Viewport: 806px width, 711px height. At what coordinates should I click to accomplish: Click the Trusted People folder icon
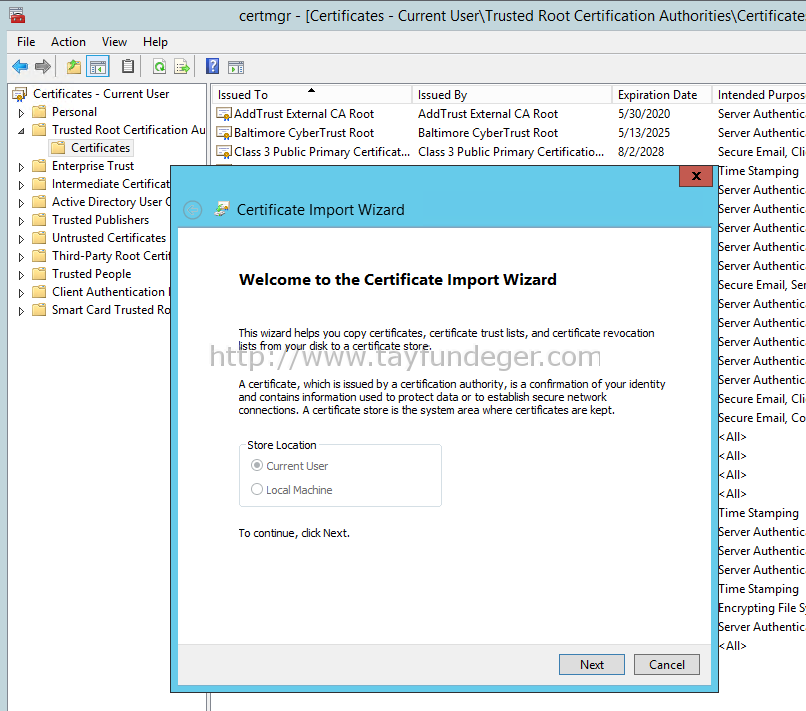click(39, 274)
